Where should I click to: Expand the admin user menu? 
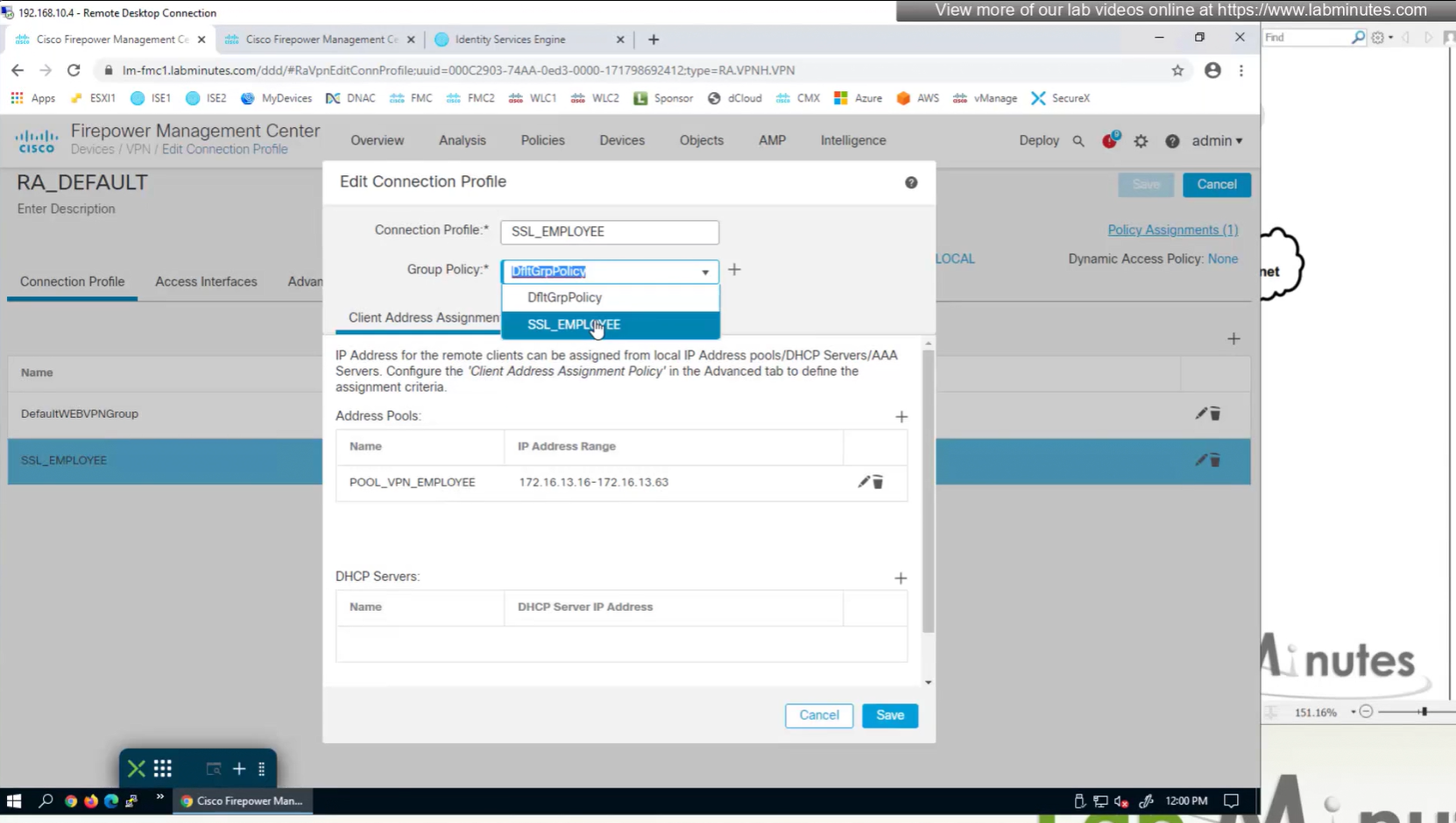[1217, 141]
